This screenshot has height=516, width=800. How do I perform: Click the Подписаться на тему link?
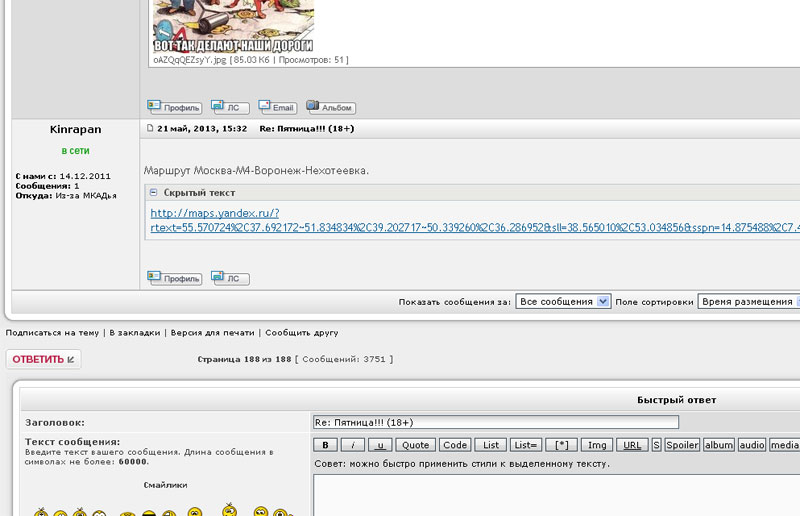point(52,333)
